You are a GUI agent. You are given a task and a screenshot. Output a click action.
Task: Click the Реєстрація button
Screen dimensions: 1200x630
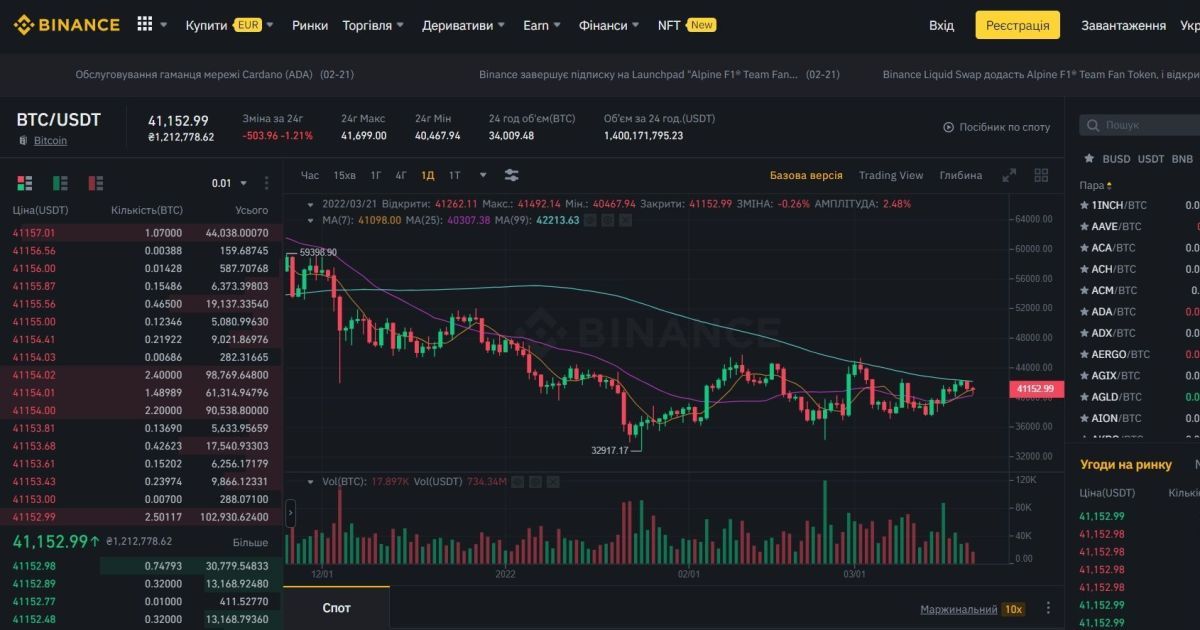pyautogui.click(x=1018, y=24)
